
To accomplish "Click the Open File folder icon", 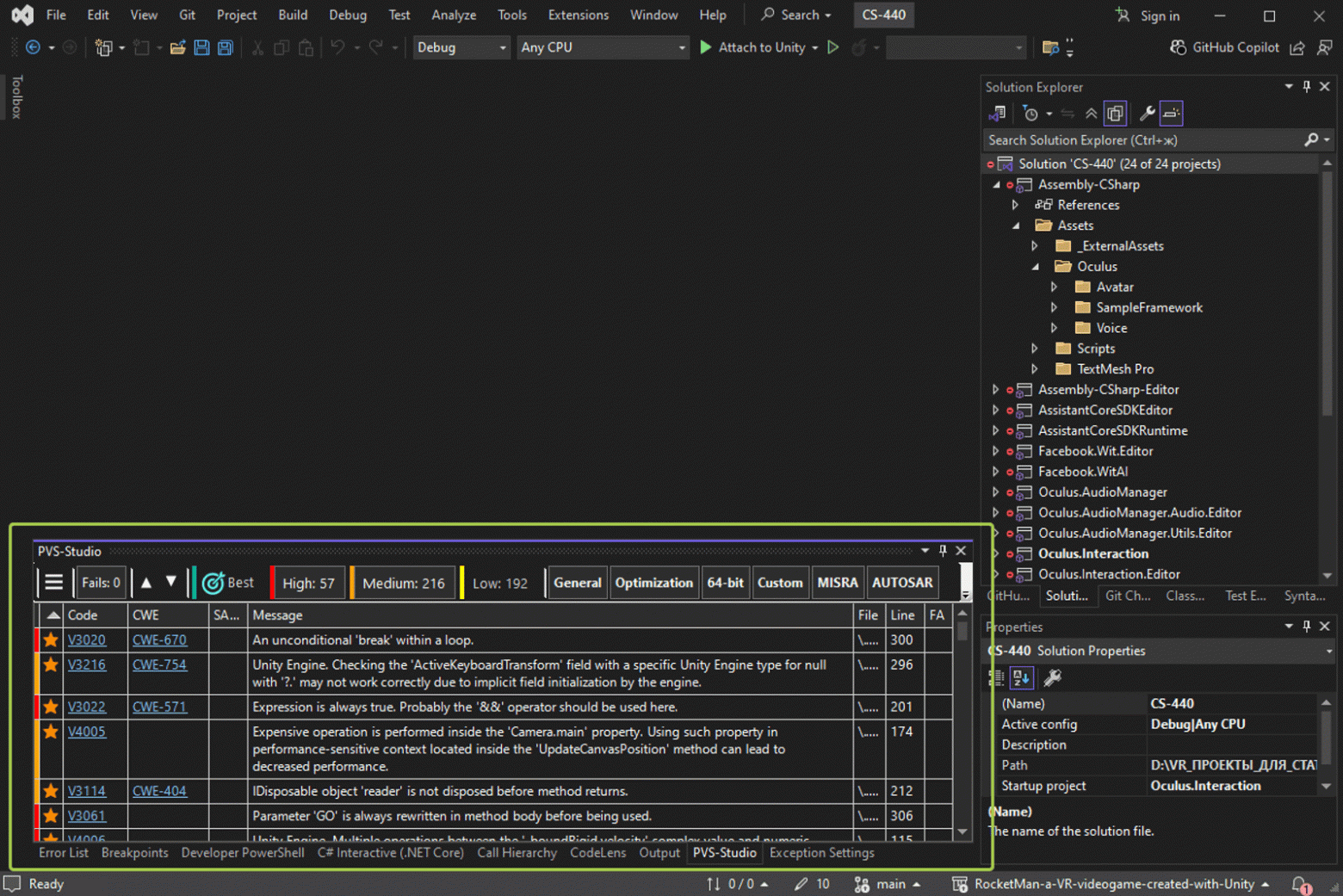I will coord(177,48).
